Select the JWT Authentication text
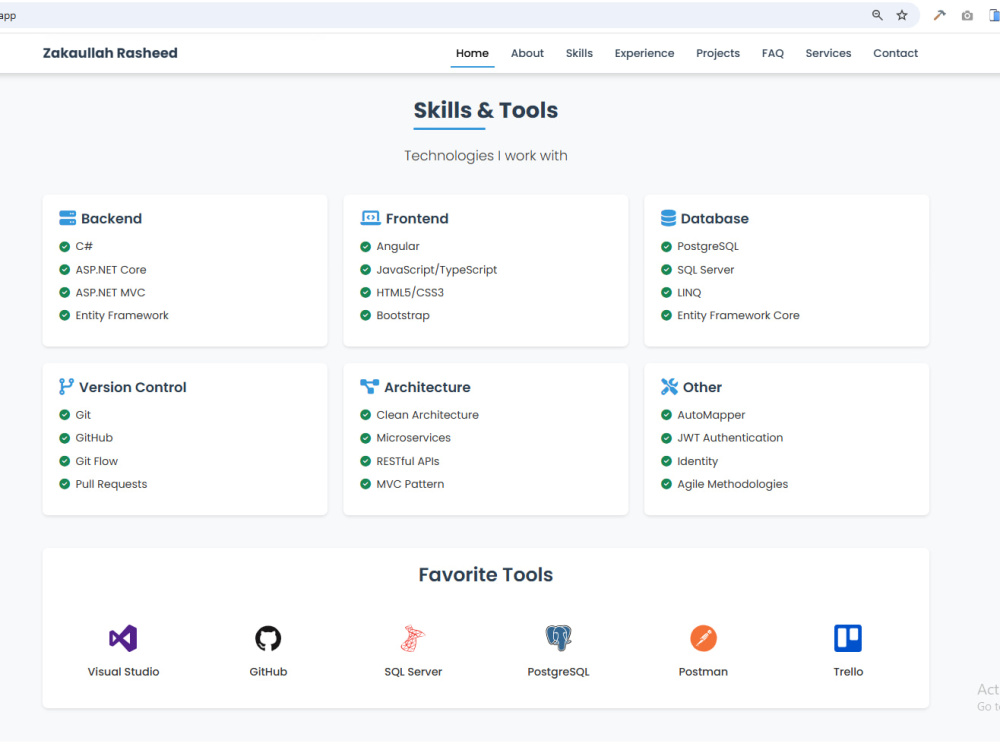1000x750 pixels. (730, 438)
